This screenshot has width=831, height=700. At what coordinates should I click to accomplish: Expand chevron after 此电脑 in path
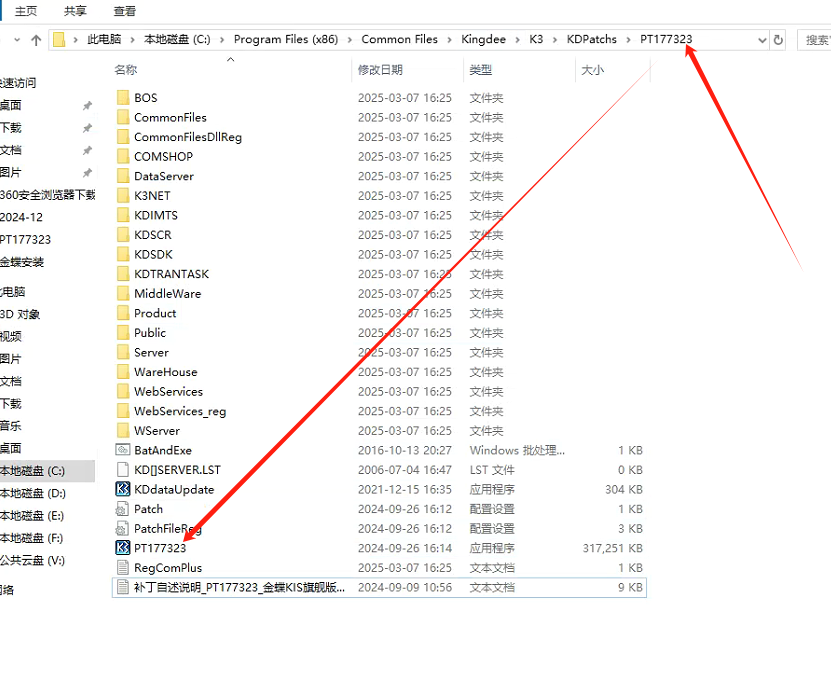coord(132,40)
